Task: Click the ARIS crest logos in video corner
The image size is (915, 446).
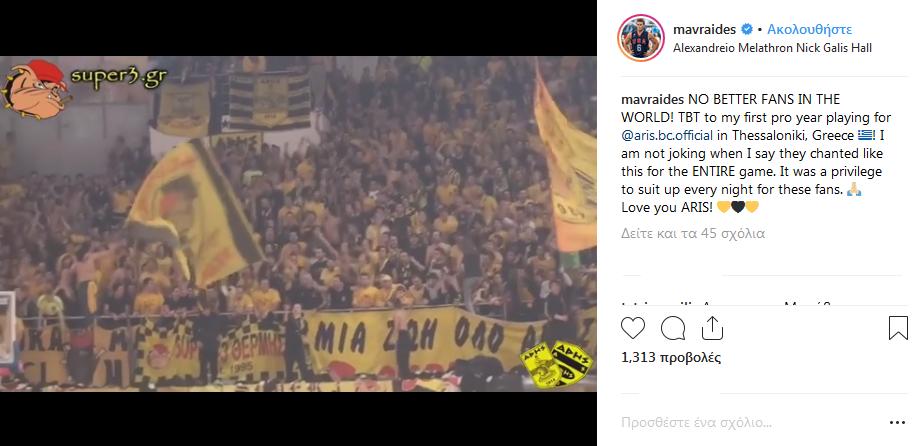Action: click(556, 365)
